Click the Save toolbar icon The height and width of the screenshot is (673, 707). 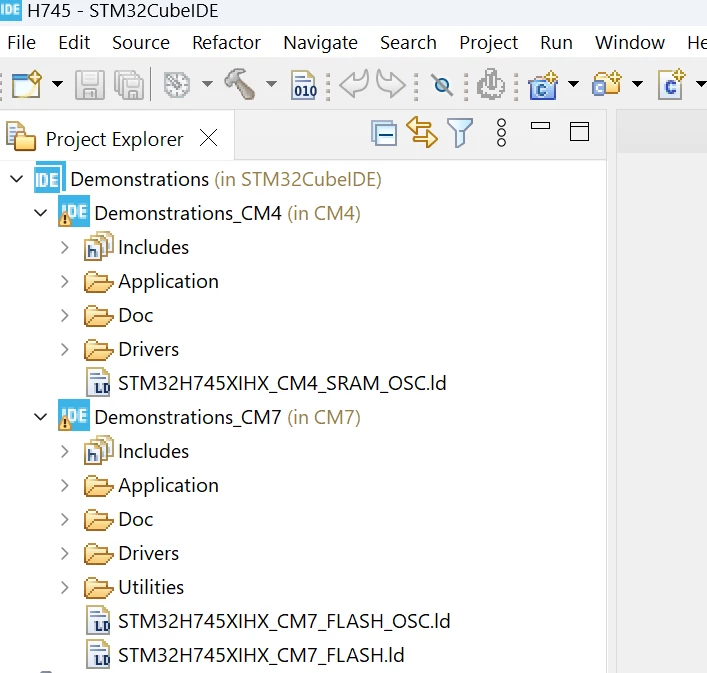point(90,84)
